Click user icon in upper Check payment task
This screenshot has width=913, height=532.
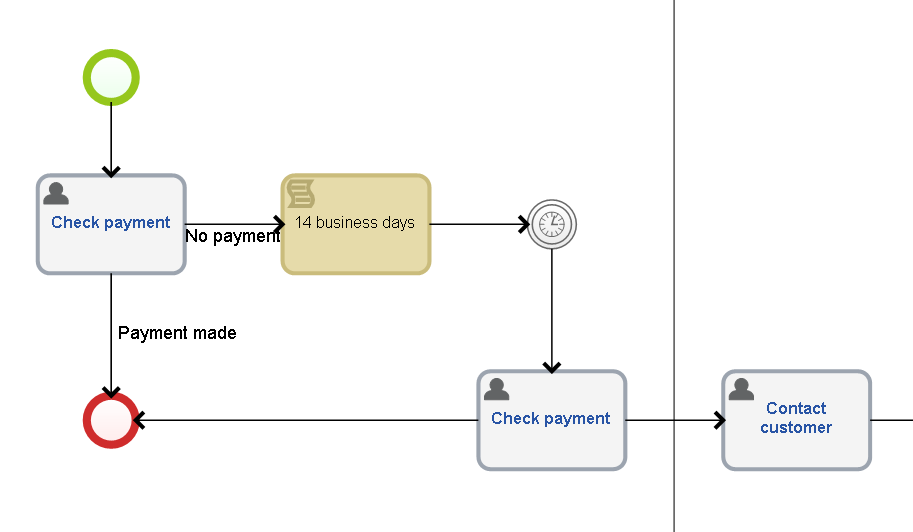pos(57,193)
